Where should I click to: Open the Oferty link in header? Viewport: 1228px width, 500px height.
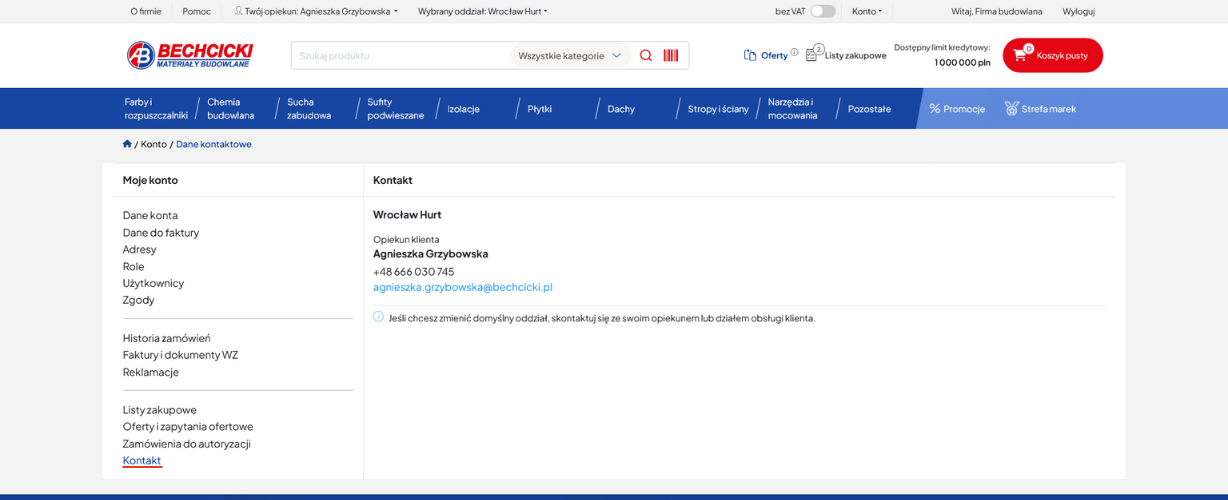[x=774, y=55]
